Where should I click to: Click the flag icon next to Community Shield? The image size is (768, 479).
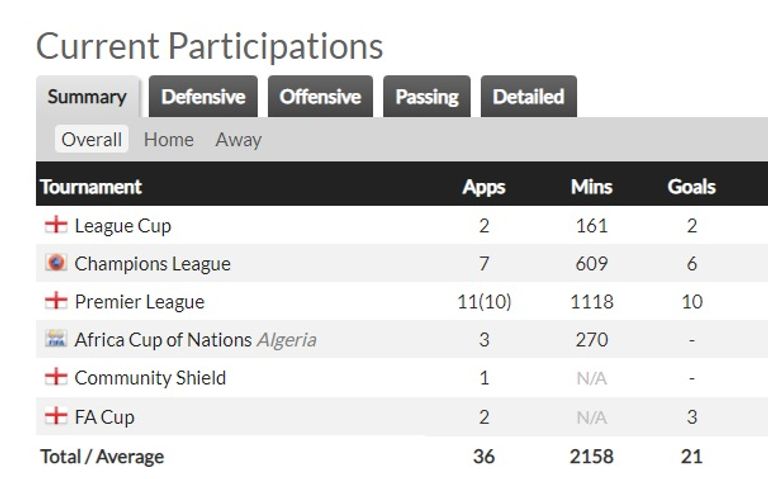point(56,377)
